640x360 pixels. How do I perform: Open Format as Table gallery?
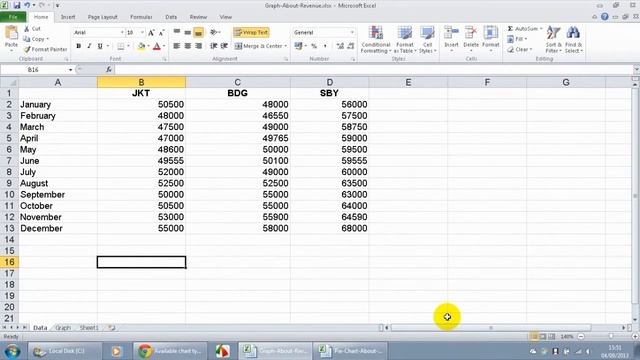coord(404,40)
